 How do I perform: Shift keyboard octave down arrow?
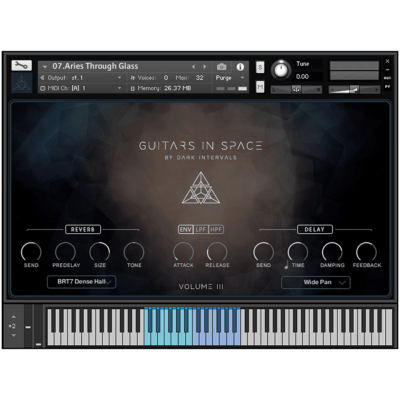pos(14,335)
